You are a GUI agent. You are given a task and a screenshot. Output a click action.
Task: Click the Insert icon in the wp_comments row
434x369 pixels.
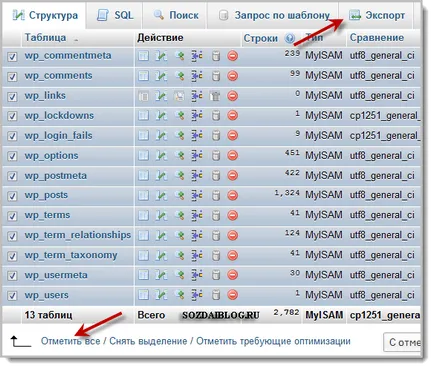[197, 76]
